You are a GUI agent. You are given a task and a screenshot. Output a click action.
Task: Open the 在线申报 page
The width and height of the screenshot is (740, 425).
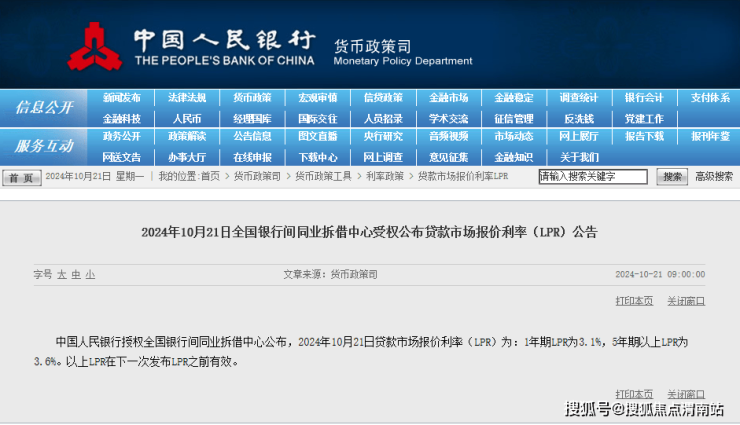point(252,157)
